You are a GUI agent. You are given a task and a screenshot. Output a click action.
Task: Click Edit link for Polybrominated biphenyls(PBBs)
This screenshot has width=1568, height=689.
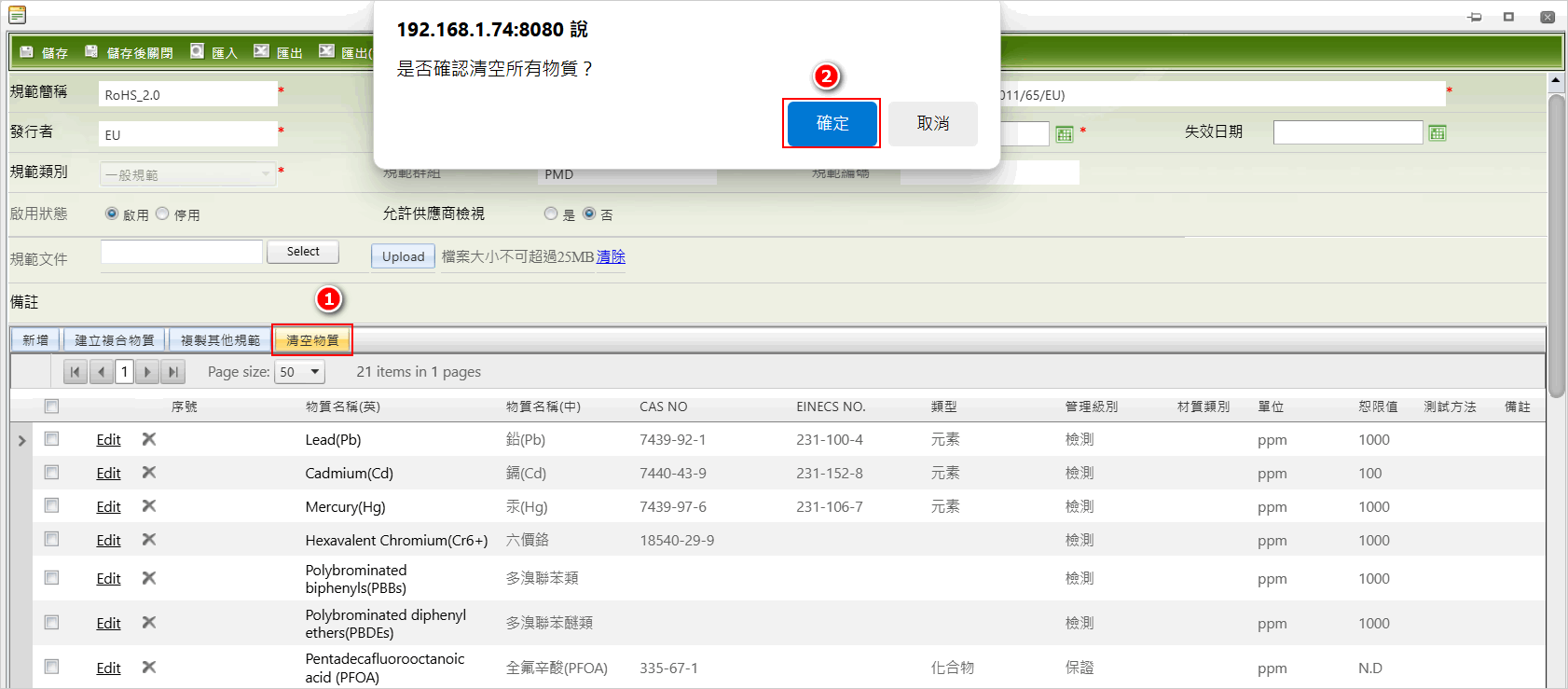point(108,579)
